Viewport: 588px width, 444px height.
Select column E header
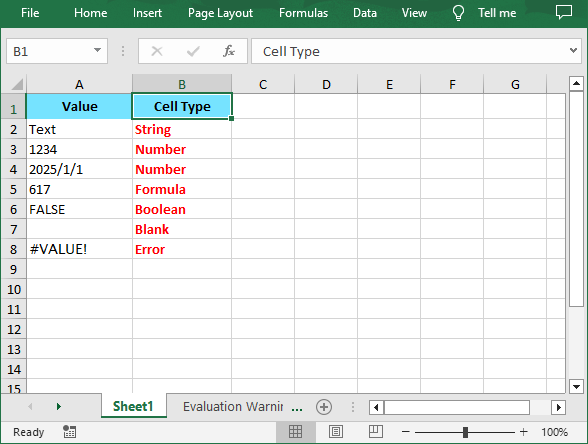[x=389, y=84]
